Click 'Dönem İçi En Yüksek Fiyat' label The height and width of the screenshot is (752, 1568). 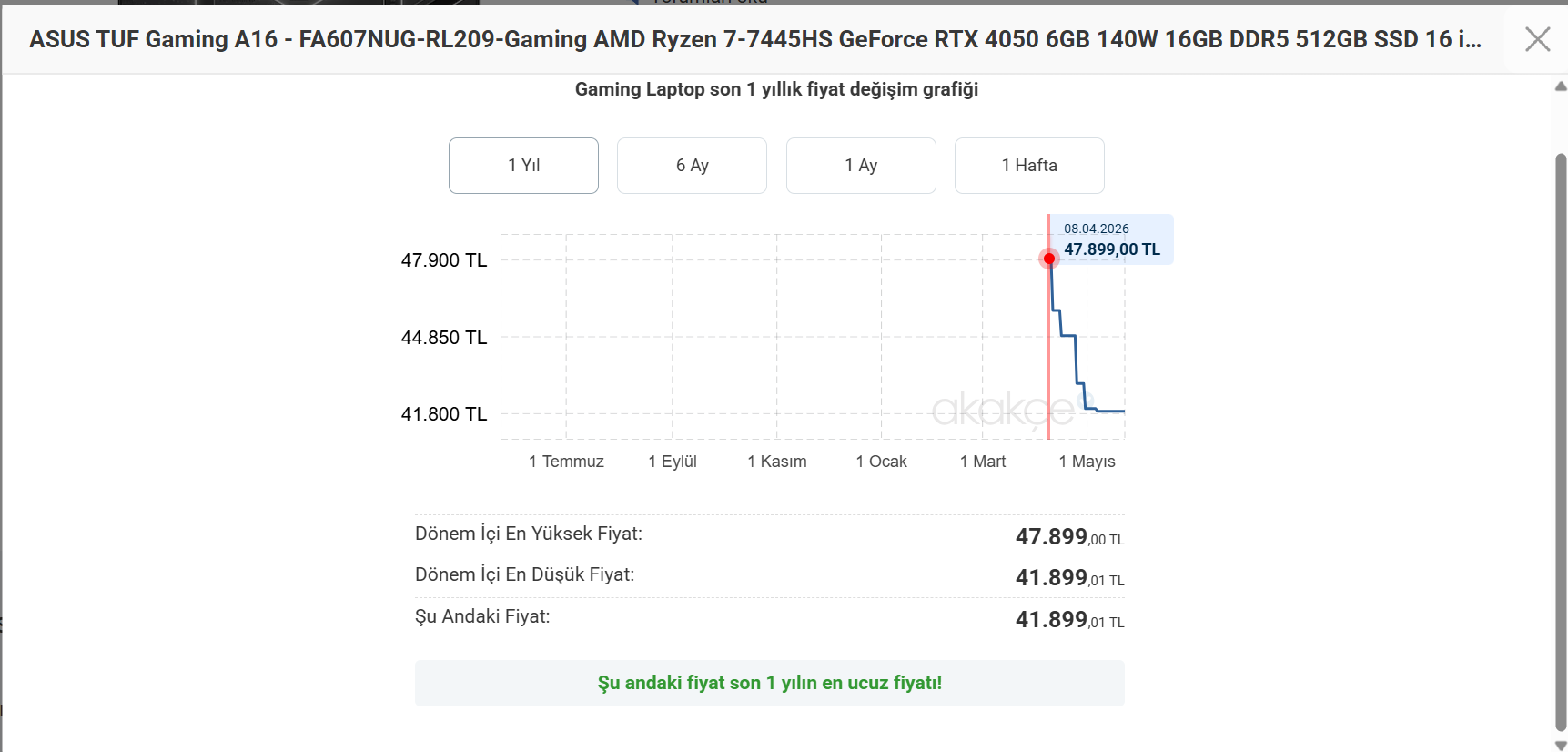click(529, 534)
